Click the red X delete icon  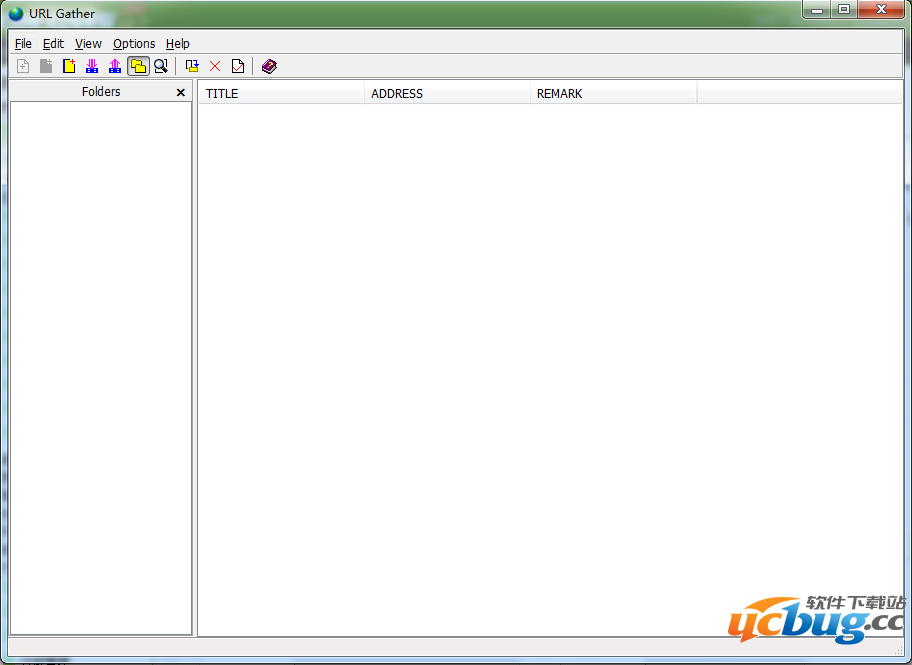click(215, 66)
